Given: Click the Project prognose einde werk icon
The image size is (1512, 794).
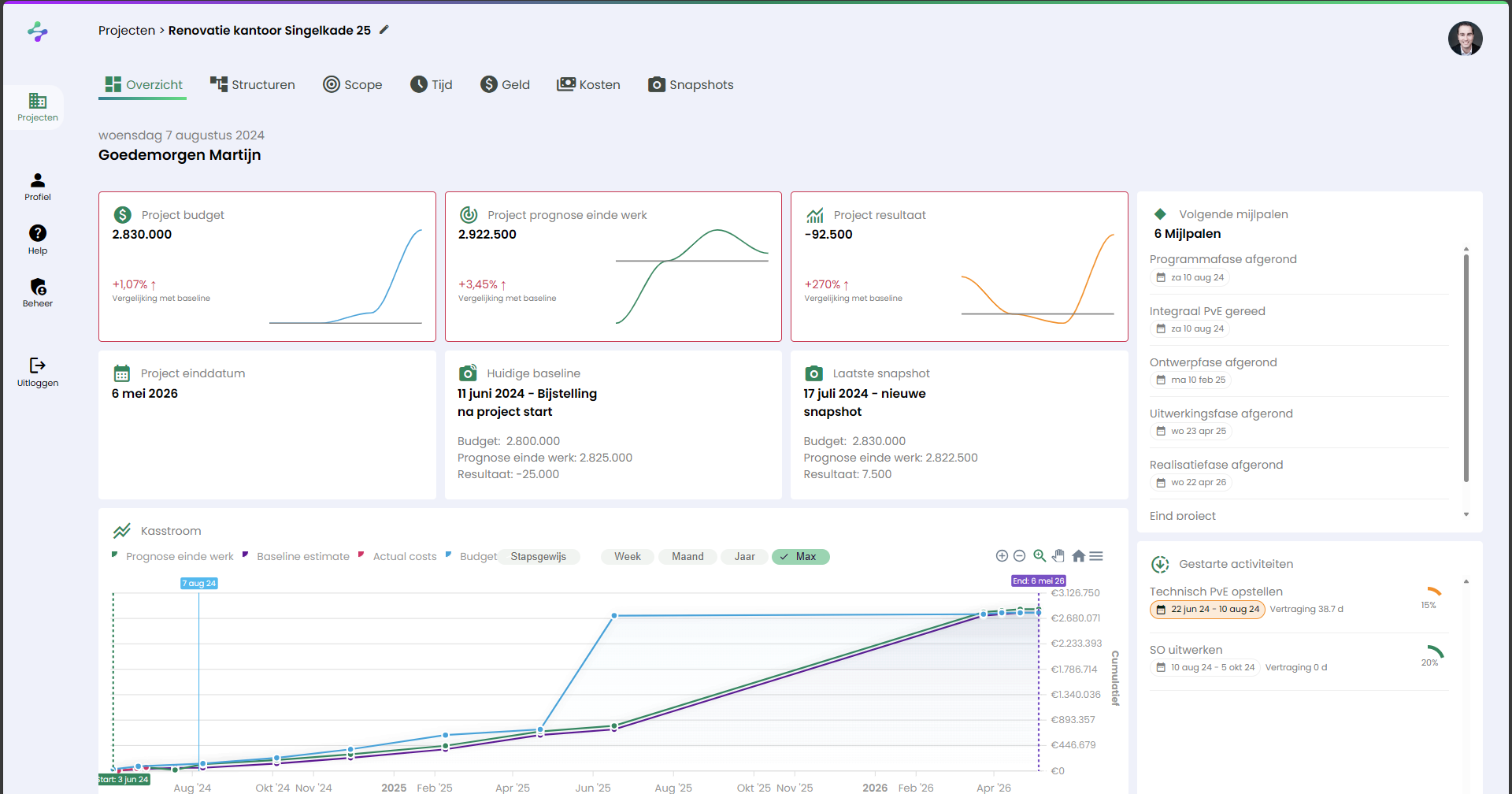Looking at the screenshot, I should [x=469, y=214].
